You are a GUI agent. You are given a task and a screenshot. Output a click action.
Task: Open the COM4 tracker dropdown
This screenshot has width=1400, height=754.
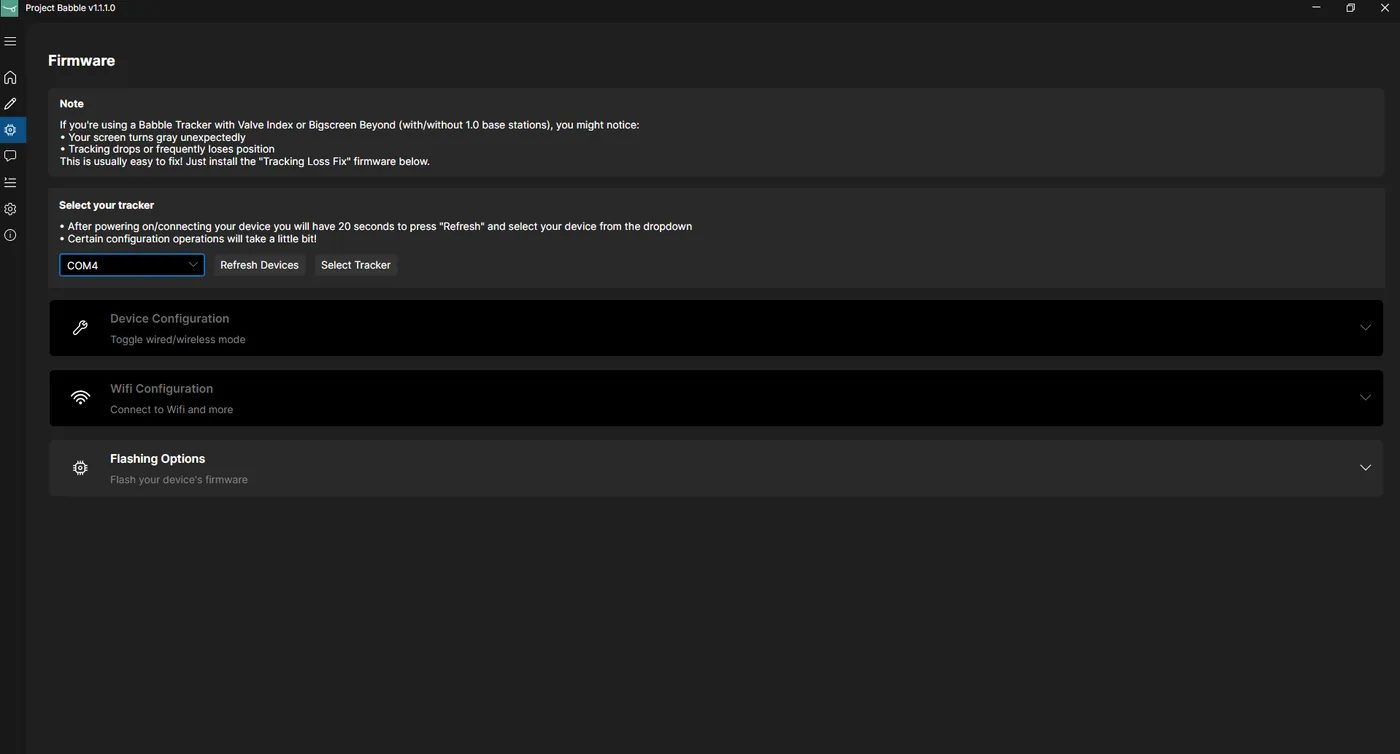click(x=132, y=265)
